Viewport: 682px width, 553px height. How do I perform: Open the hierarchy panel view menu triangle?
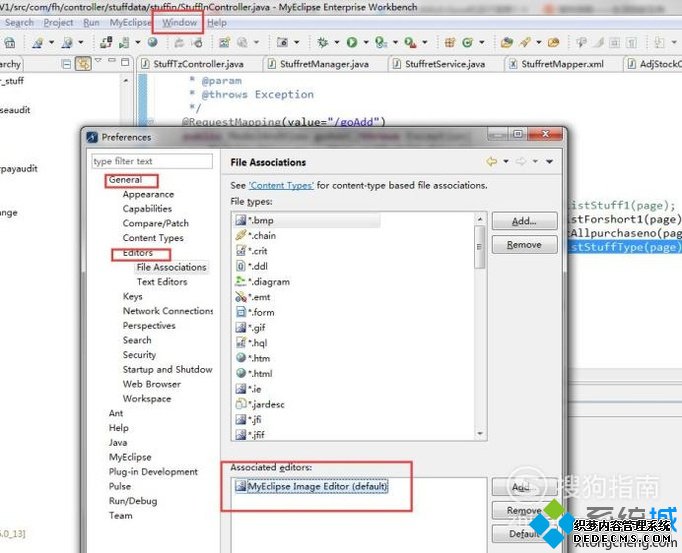tap(98, 60)
